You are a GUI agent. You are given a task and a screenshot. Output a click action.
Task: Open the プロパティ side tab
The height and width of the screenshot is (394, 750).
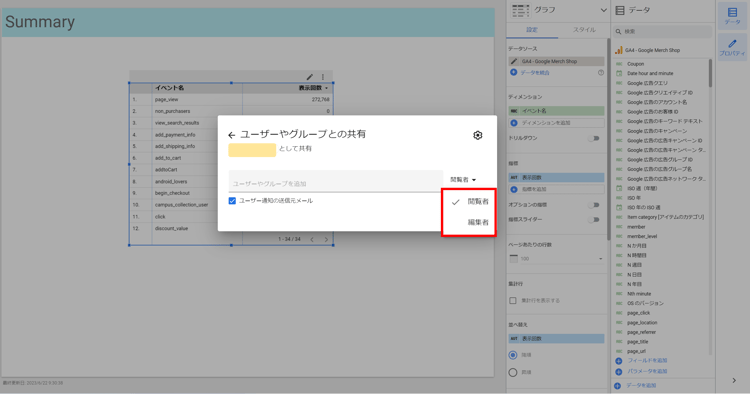(x=732, y=47)
